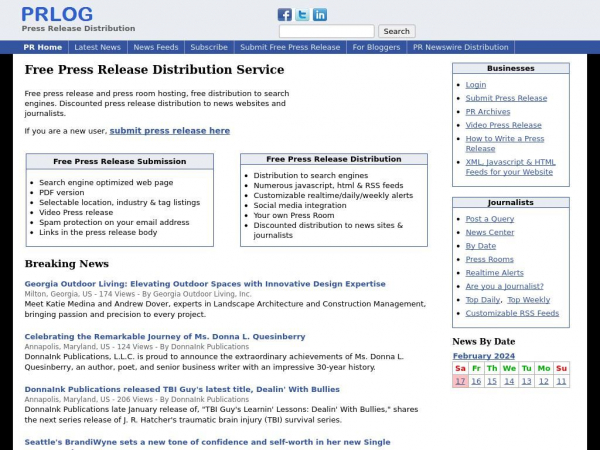600x450 pixels.
Task: Click 'Video Press release' bullet in Submission box
Action: (x=76, y=212)
